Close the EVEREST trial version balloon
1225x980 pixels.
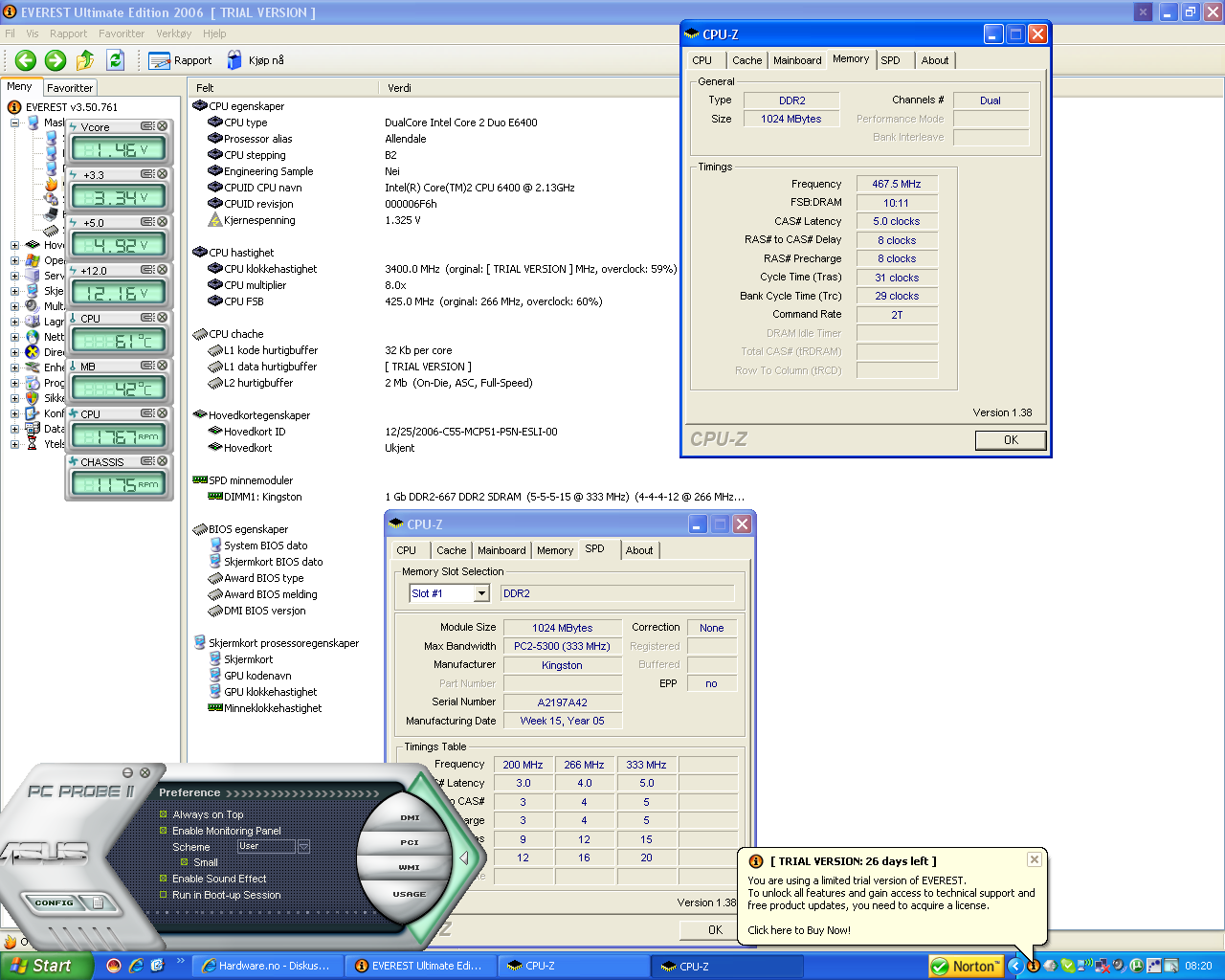coord(1034,859)
